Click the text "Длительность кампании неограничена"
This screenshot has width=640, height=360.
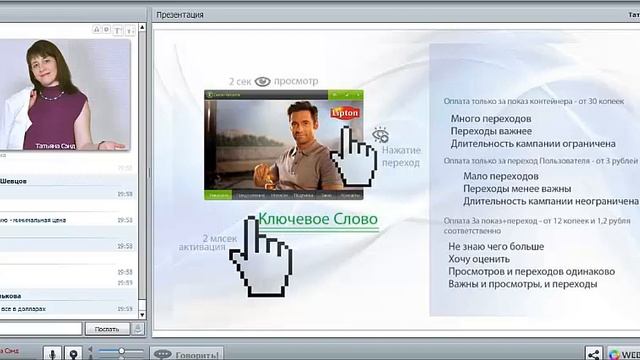[x=551, y=201]
